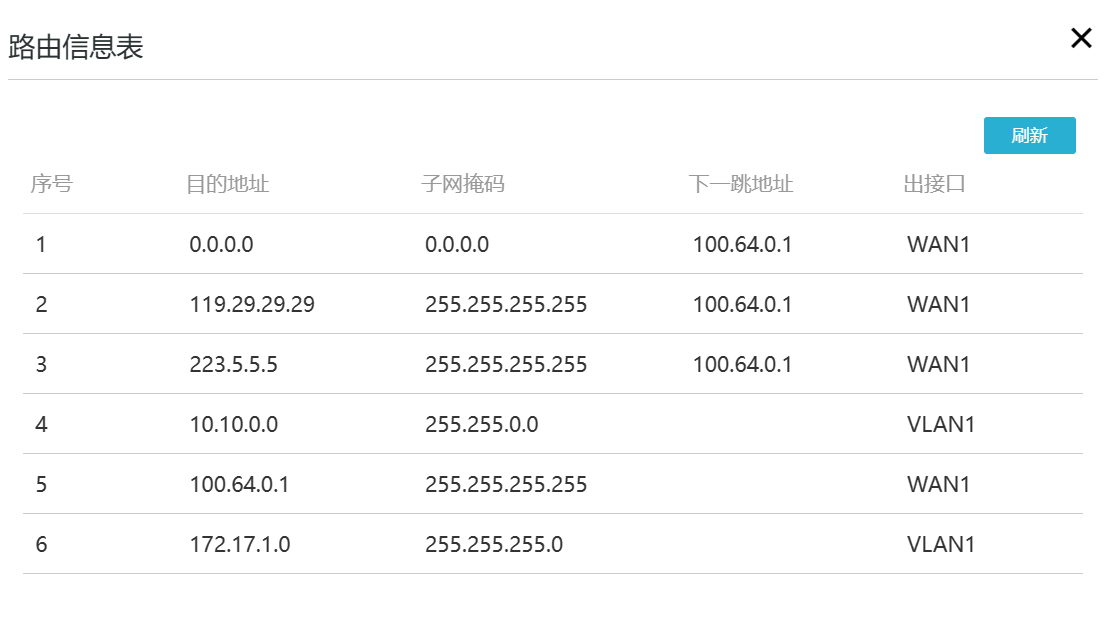The width and height of the screenshot is (1105, 622).
Task: Select the 223.5.5.5 destination cell
Action: click(233, 364)
